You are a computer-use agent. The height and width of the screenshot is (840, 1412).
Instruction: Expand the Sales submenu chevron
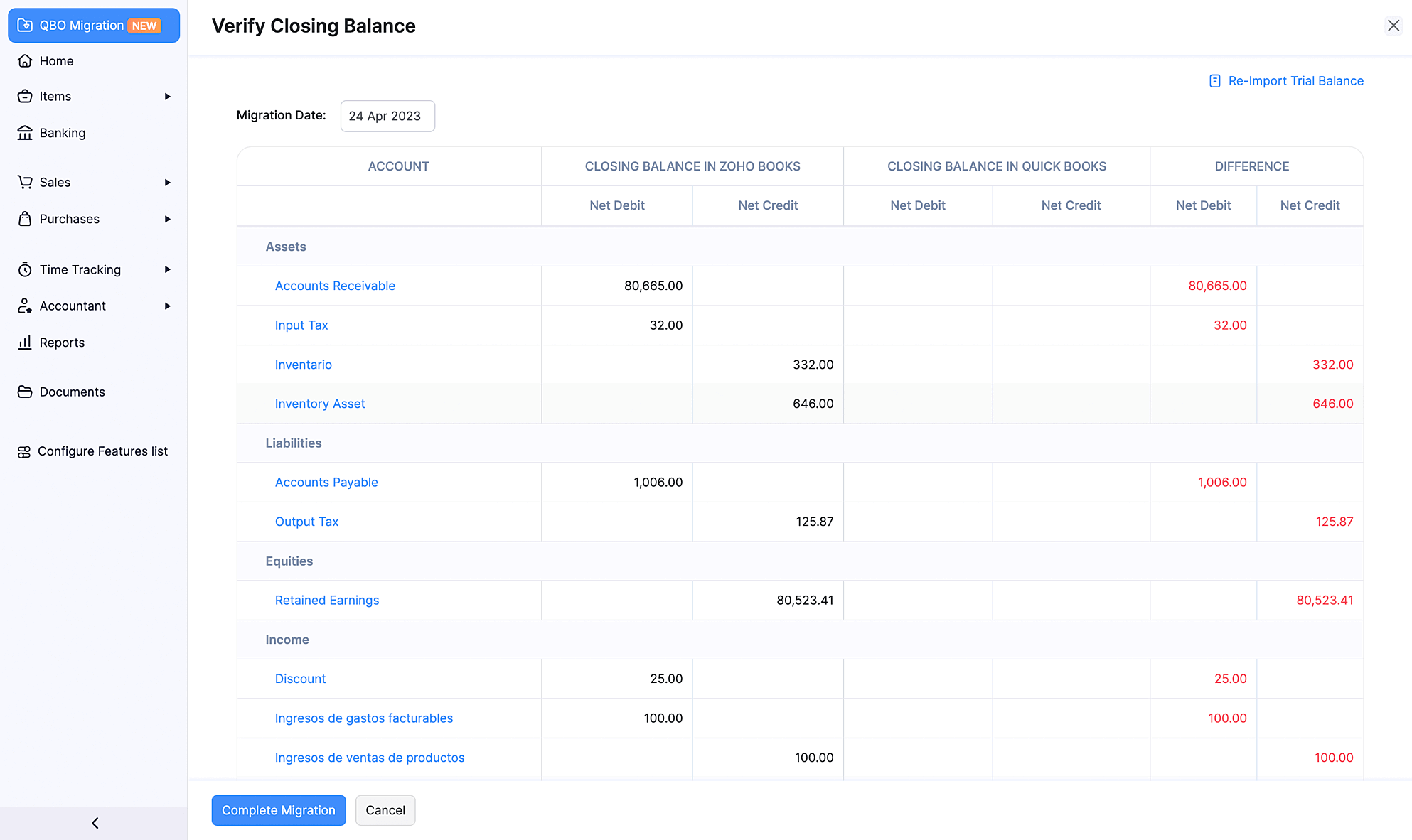[168, 182]
